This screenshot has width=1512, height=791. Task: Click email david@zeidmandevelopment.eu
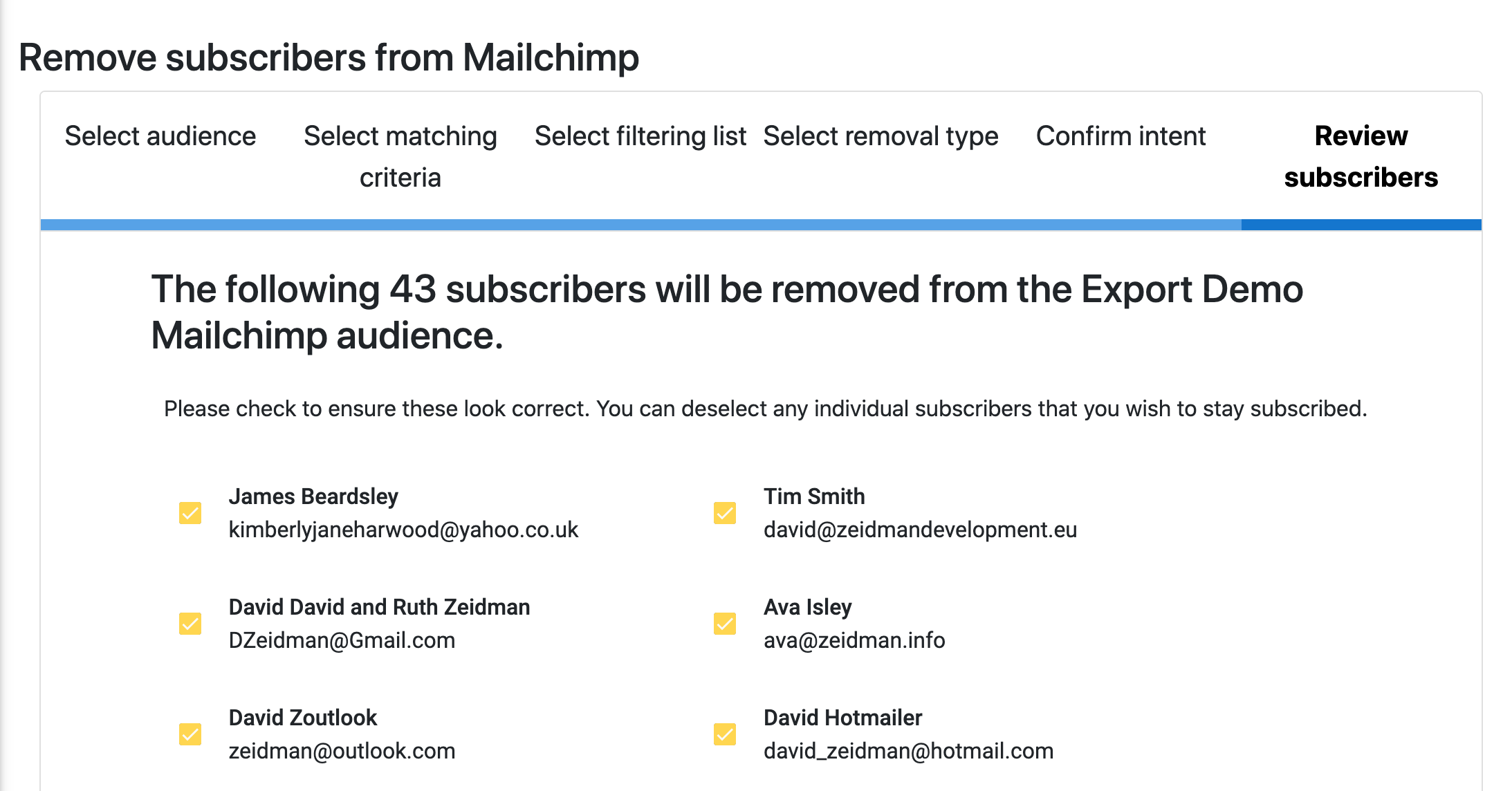coord(920,530)
